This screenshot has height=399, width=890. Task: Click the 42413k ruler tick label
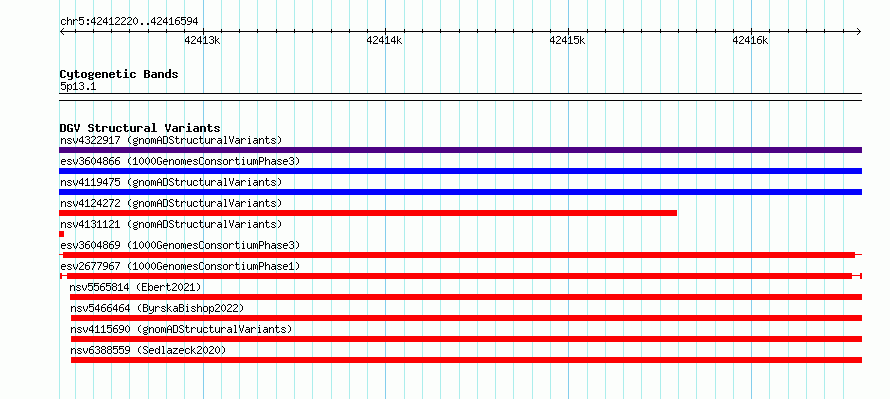(x=202, y=40)
